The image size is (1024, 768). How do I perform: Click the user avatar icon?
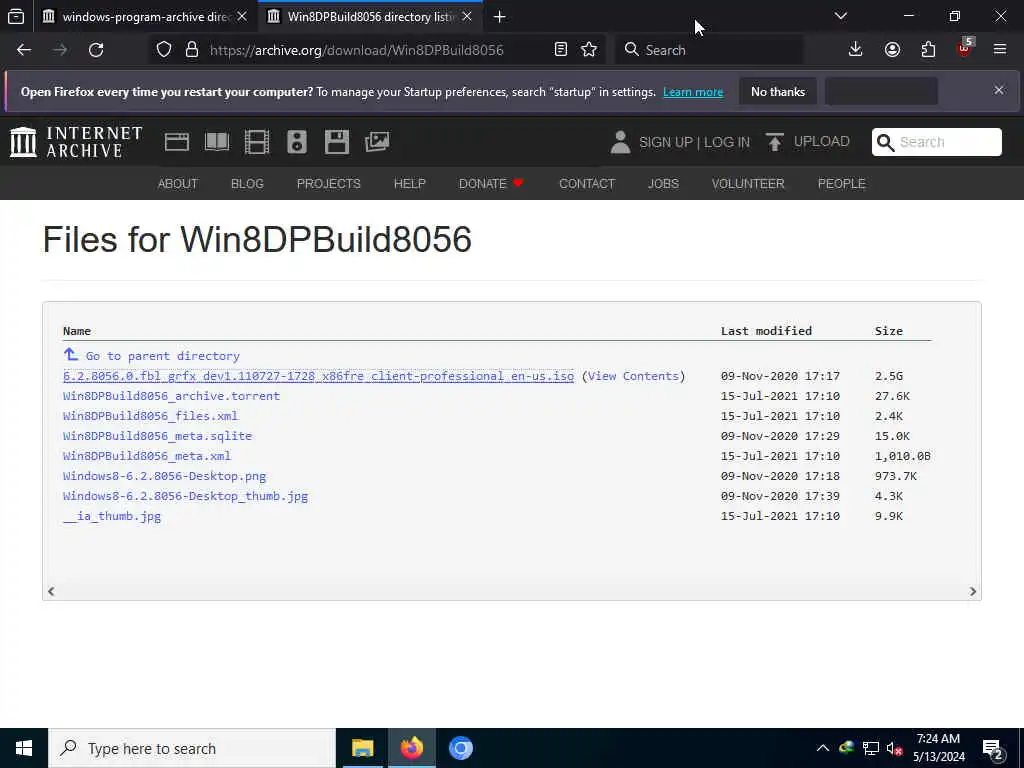620,142
